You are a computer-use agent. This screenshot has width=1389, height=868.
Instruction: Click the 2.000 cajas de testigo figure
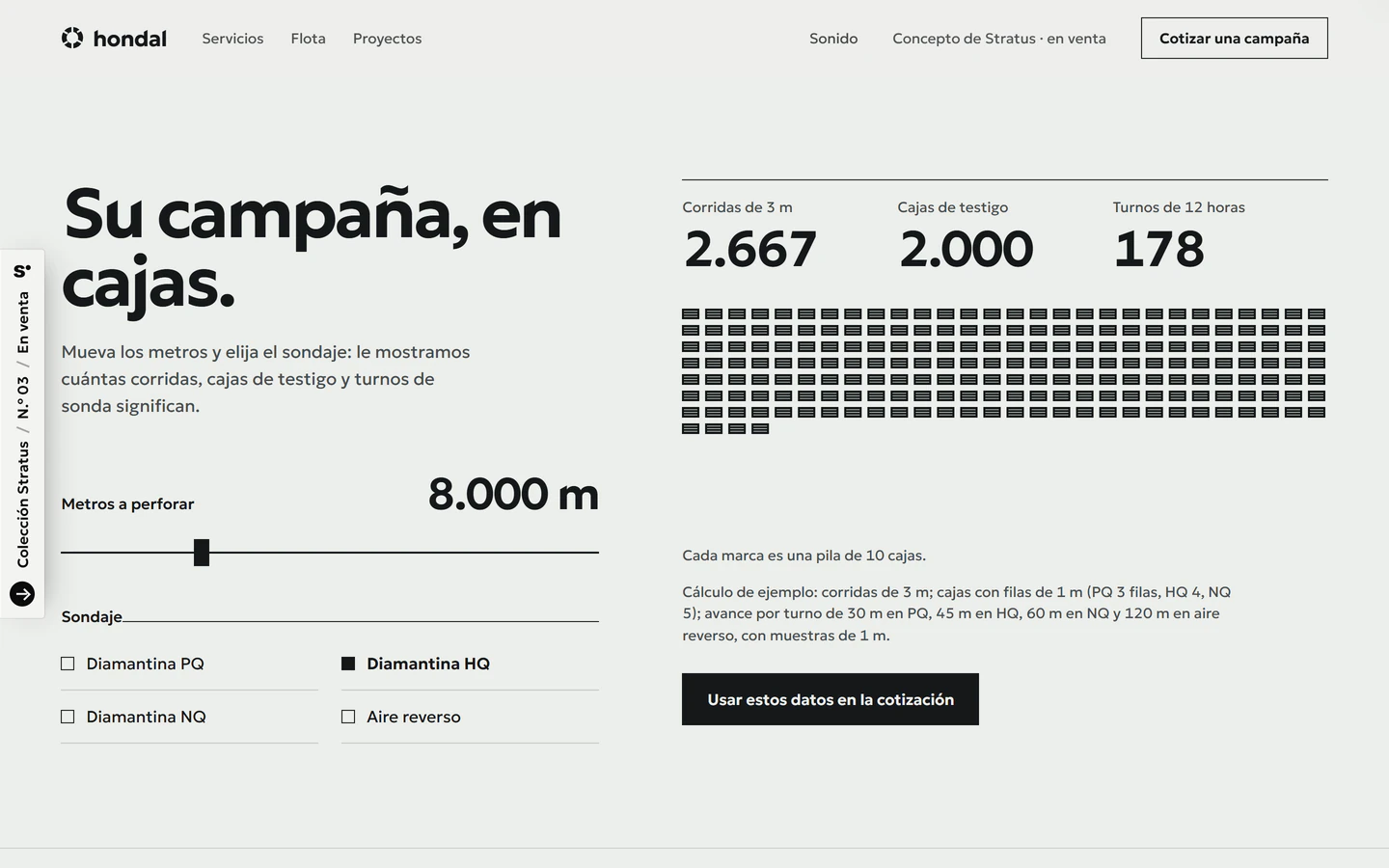(x=966, y=249)
